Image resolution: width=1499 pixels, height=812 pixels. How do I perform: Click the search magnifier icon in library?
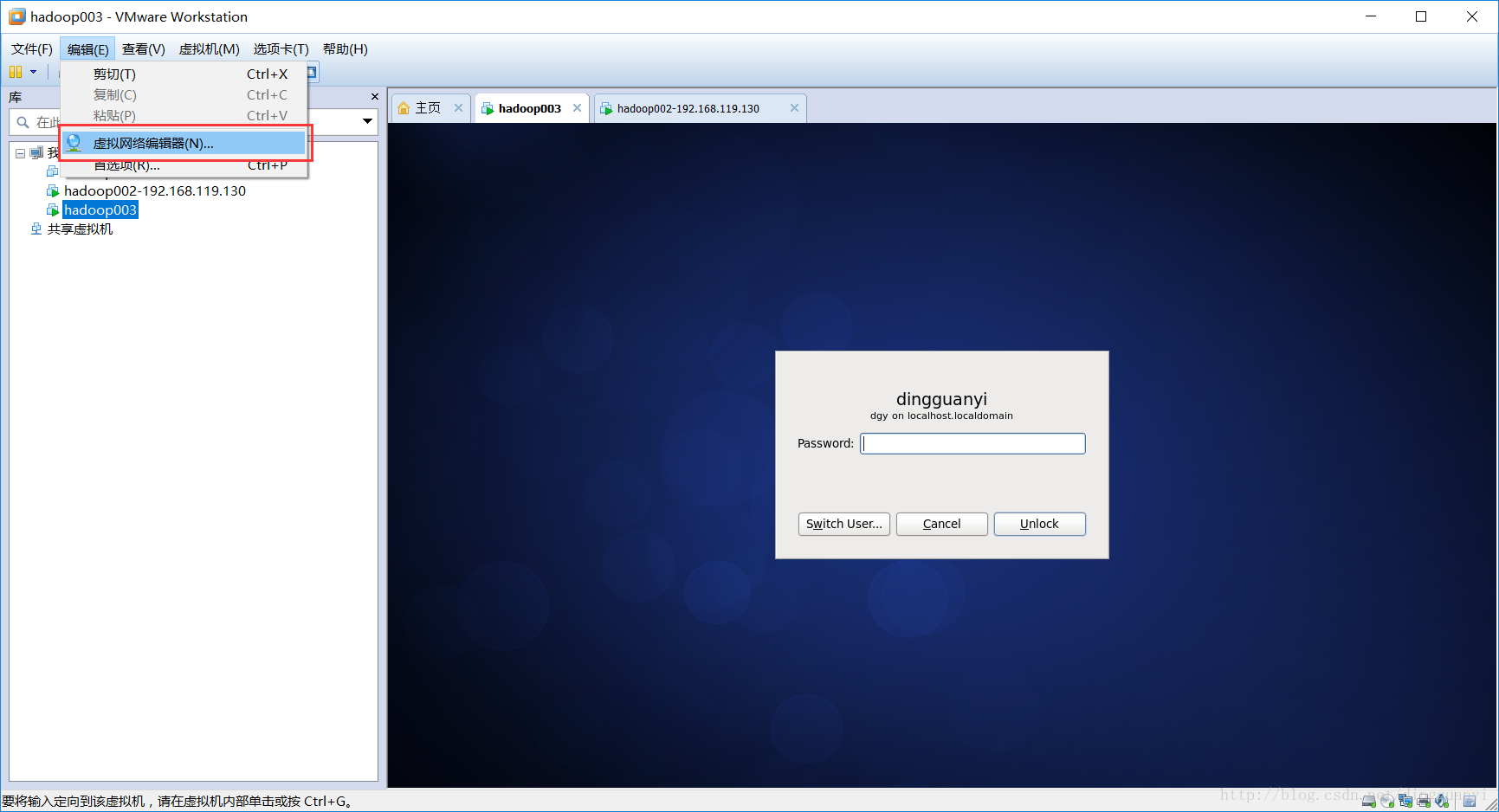coord(23,122)
